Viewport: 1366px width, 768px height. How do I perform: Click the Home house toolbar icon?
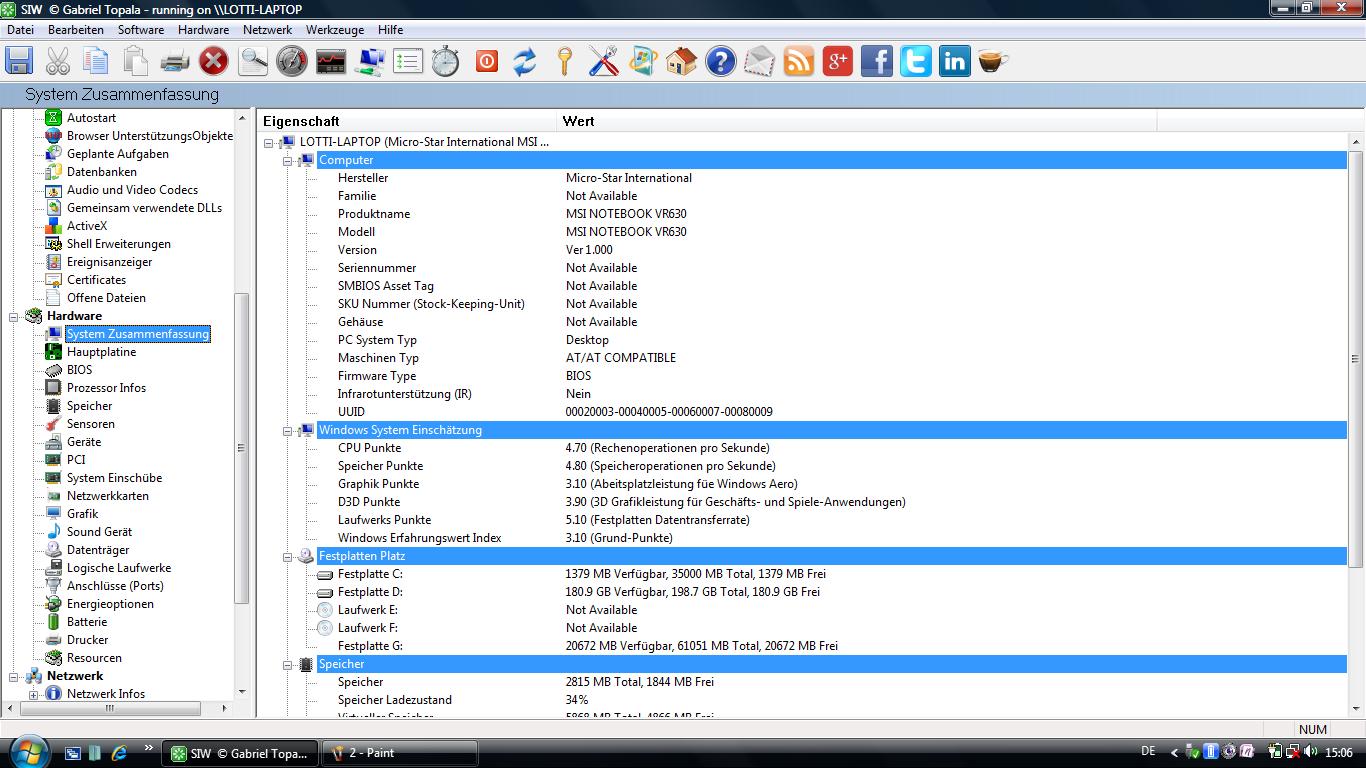pos(681,61)
